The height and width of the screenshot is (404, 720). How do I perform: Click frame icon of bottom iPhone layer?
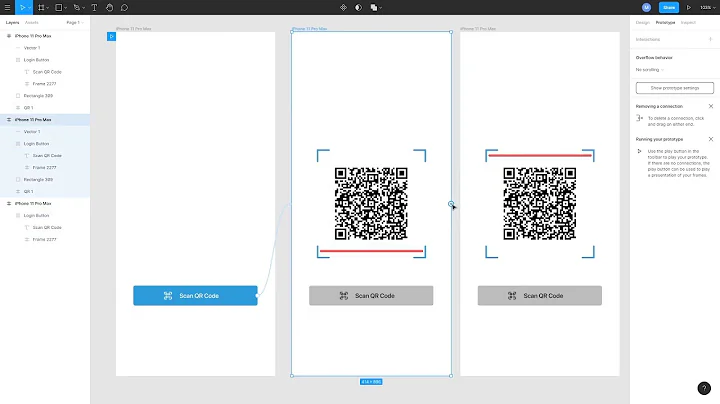tap(9, 203)
